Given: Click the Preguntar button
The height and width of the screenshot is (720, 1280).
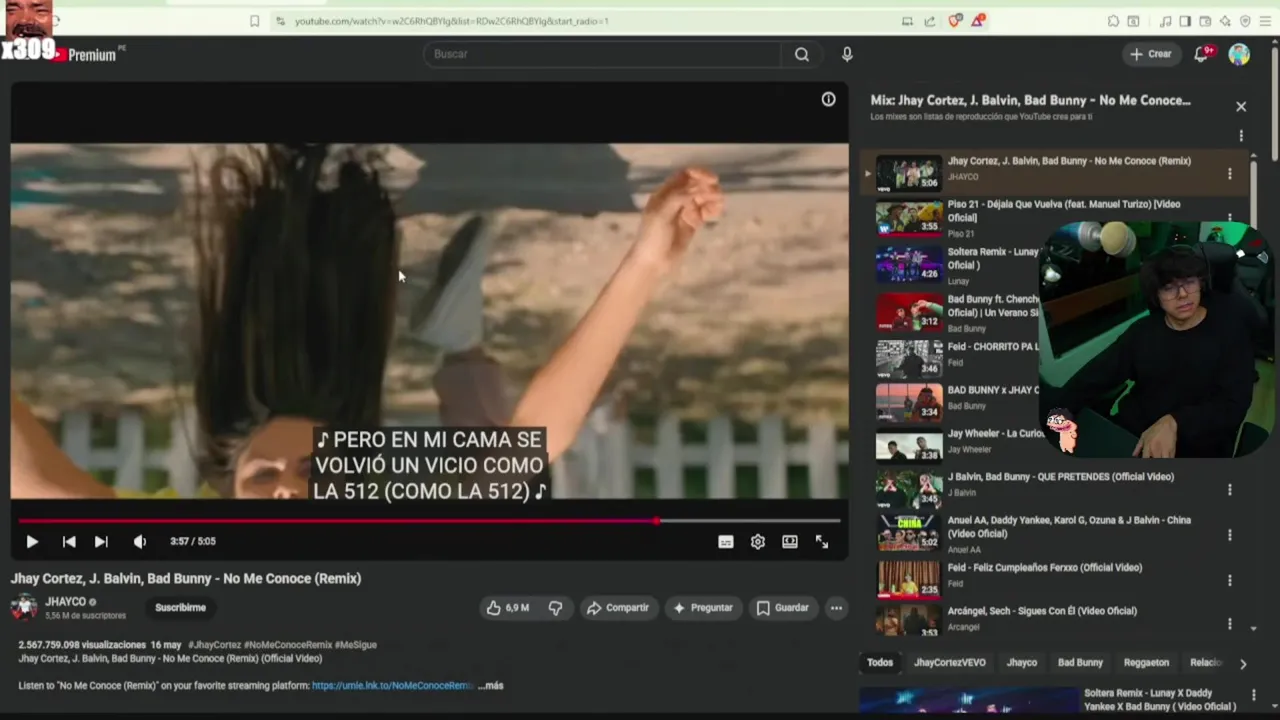Looking at the screenshot, I should tap(704, 607).
